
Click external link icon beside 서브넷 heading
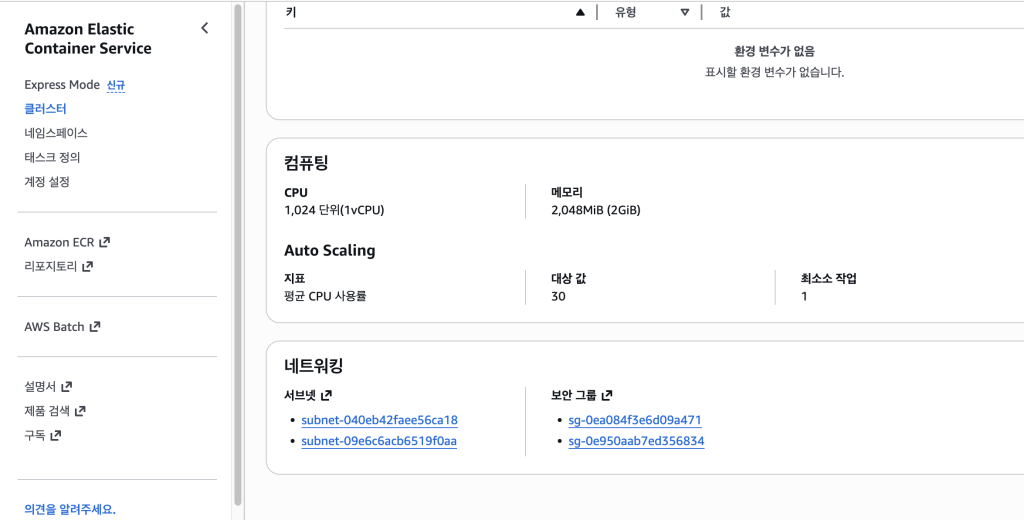coord(326,395)
